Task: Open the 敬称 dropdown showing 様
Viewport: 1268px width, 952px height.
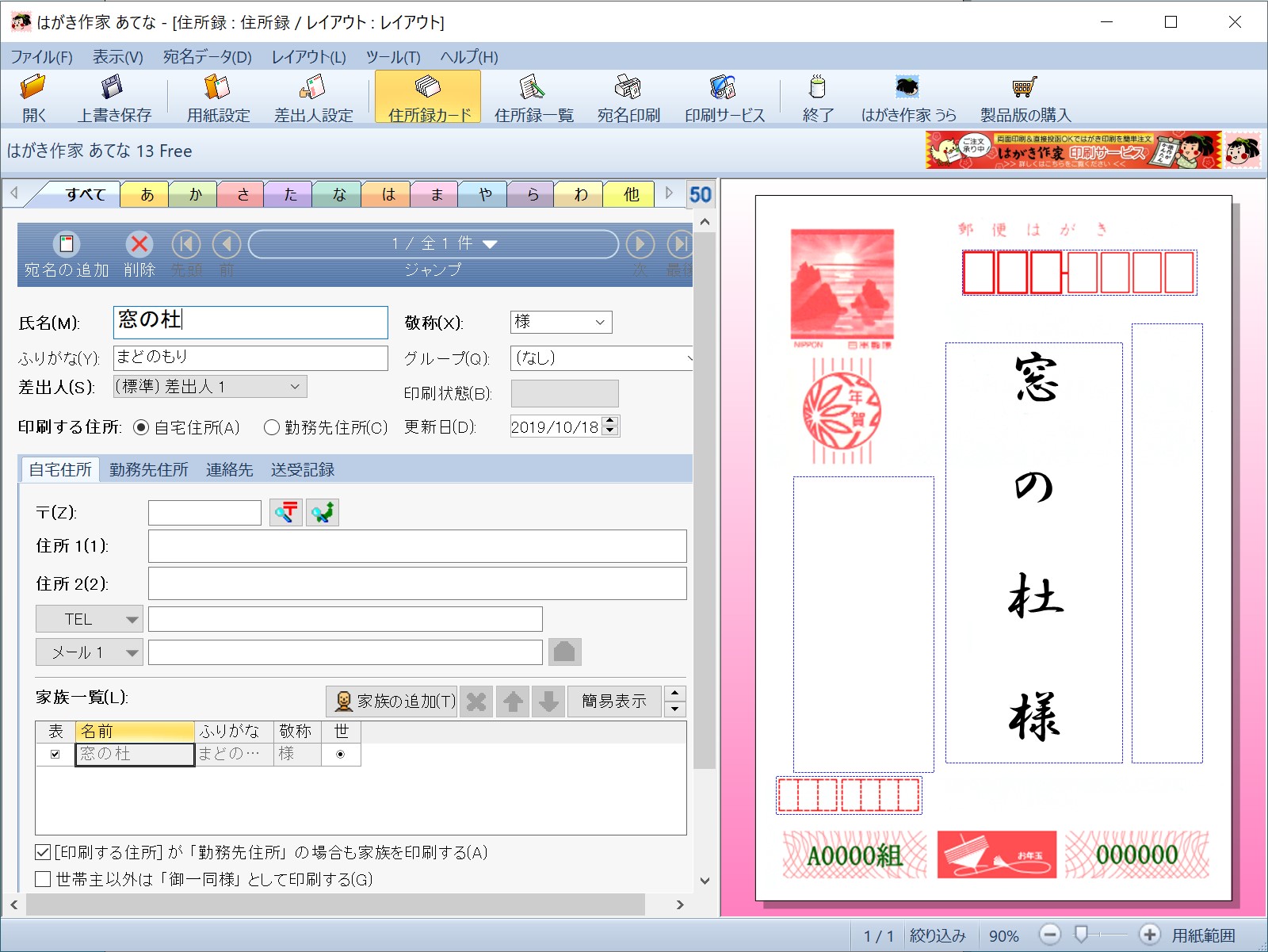Action: tap(600, 322)
